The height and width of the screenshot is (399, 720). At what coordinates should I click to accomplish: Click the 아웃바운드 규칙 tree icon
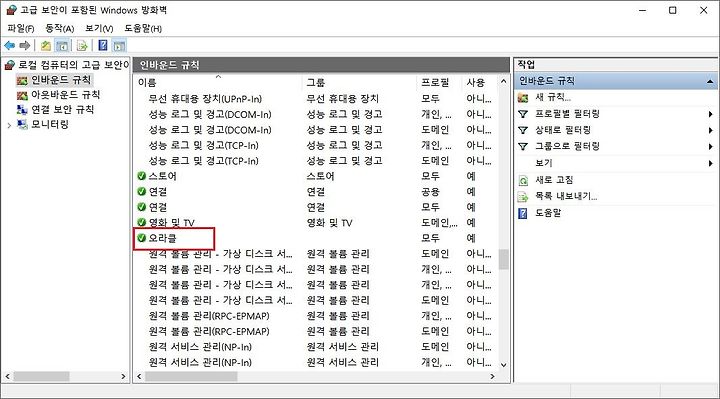pyautogui.click(x=22, y=96)
